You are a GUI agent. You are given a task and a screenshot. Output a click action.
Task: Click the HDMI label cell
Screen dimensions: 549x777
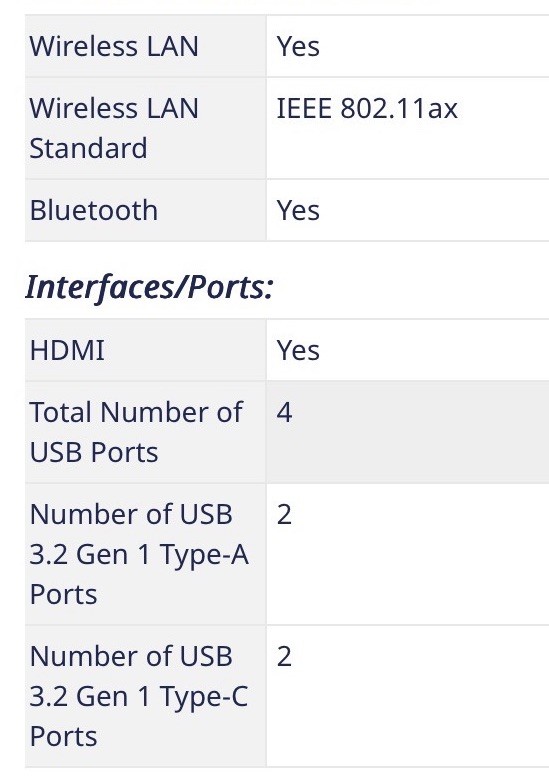click(x=146, y=350)
